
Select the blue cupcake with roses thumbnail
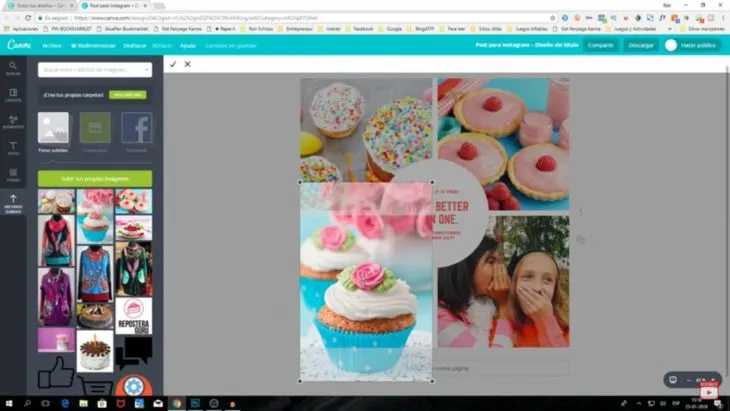click(95, 216)
